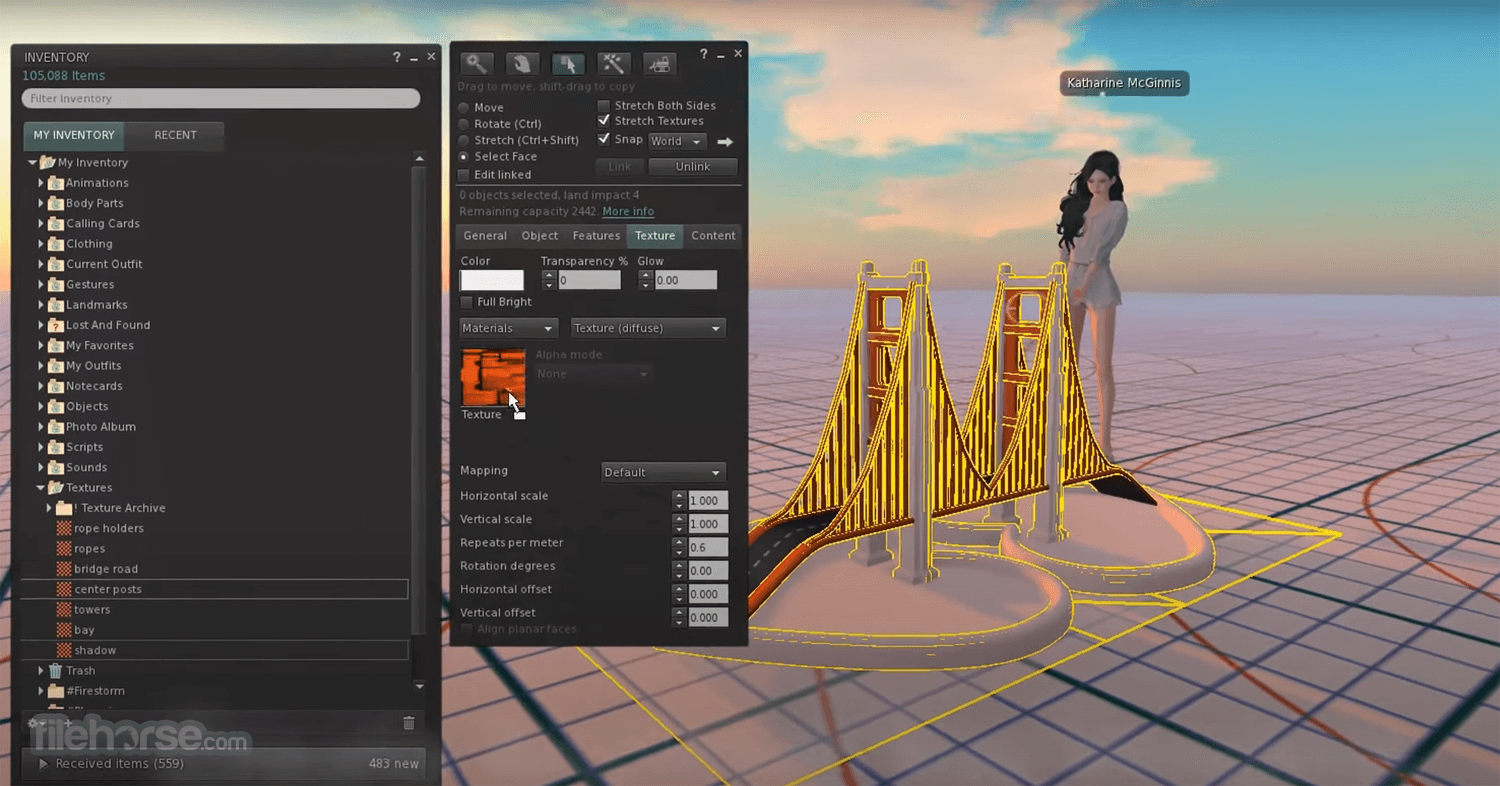The width and height of the screenshot is (1500, 786).
Task: Select the Edit cursor tool
Action: [568, 63]
